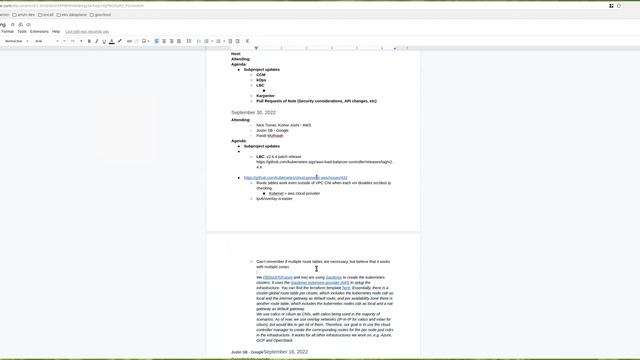Toggle underline formatting in toolbar
The height and width of the screenshot is (360, 640).
pos(104,41)
